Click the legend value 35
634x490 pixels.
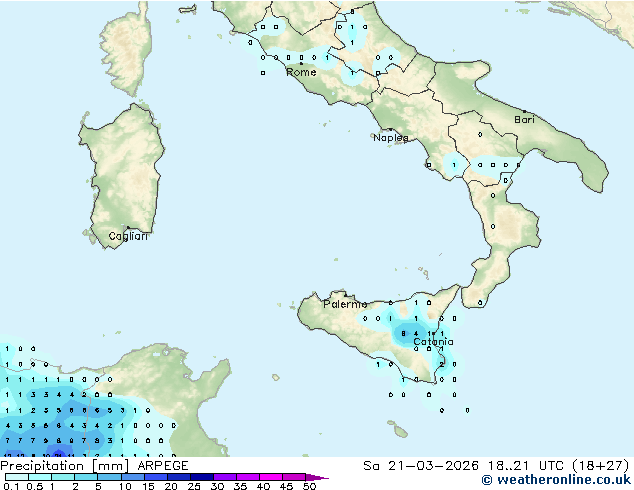(x=240, y=486)
